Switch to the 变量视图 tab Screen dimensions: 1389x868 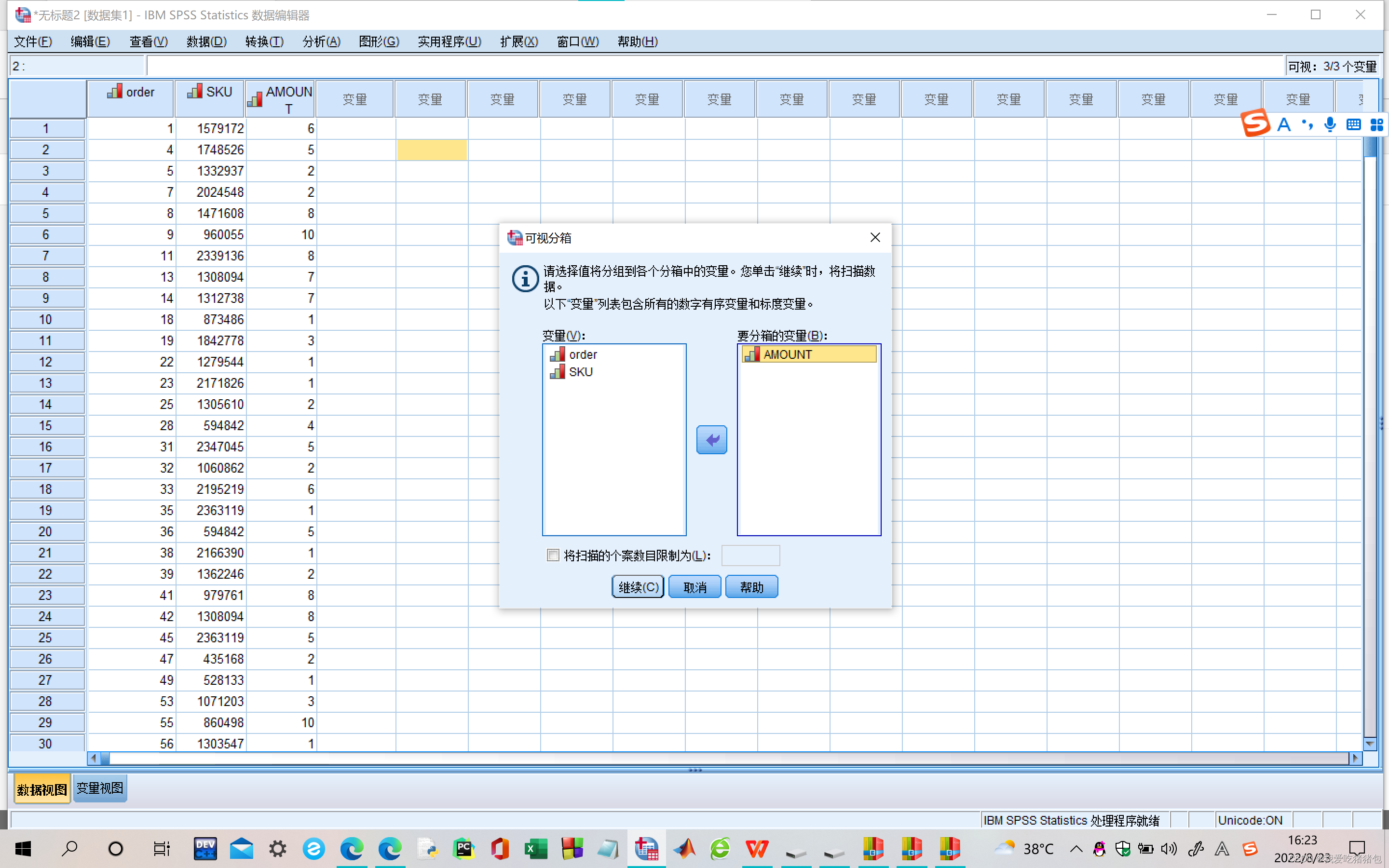(100, 789)
